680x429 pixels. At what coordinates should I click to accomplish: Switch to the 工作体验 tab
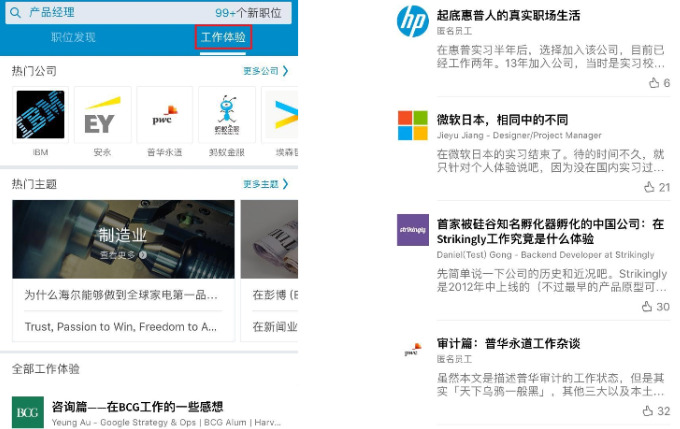tap(223, 37)
